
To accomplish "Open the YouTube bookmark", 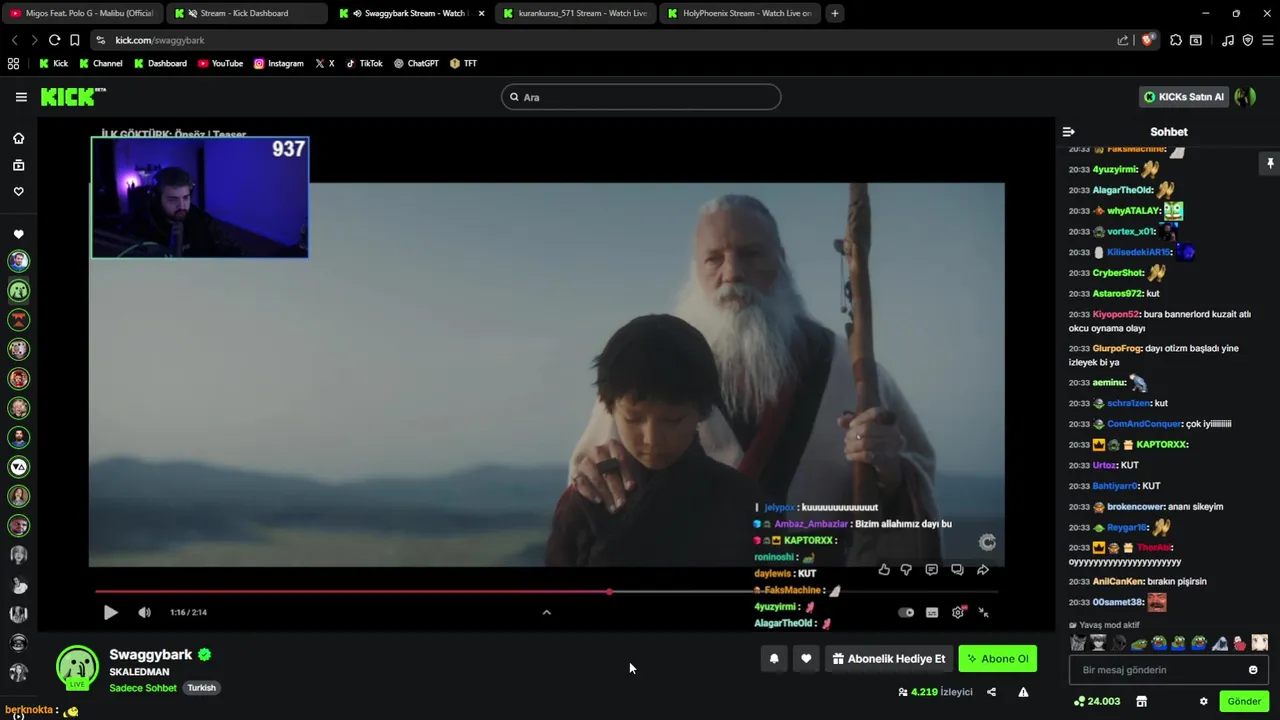I will click(220, 63).
